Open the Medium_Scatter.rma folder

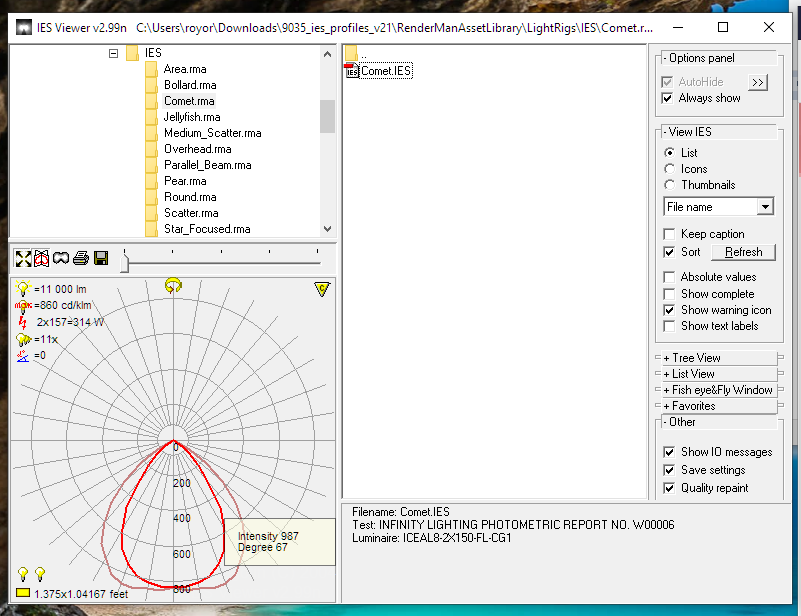click(213, 133)
